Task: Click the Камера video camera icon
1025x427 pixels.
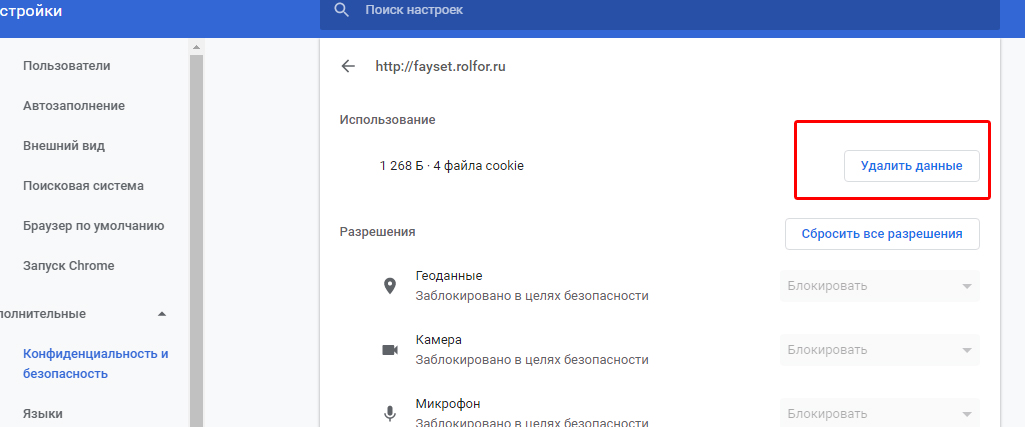Action: click(x=390, y=350)
